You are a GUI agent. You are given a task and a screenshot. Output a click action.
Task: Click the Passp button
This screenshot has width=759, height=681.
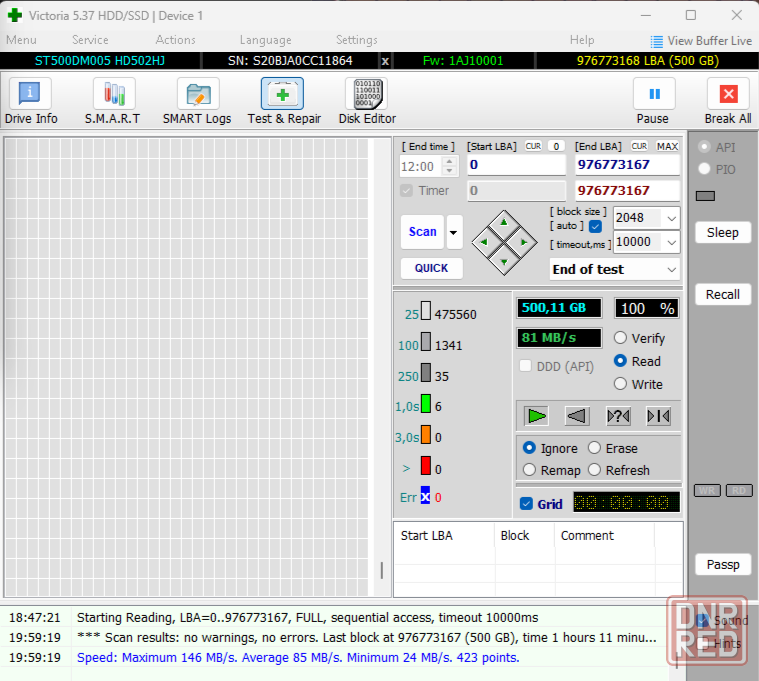point(722,565)
